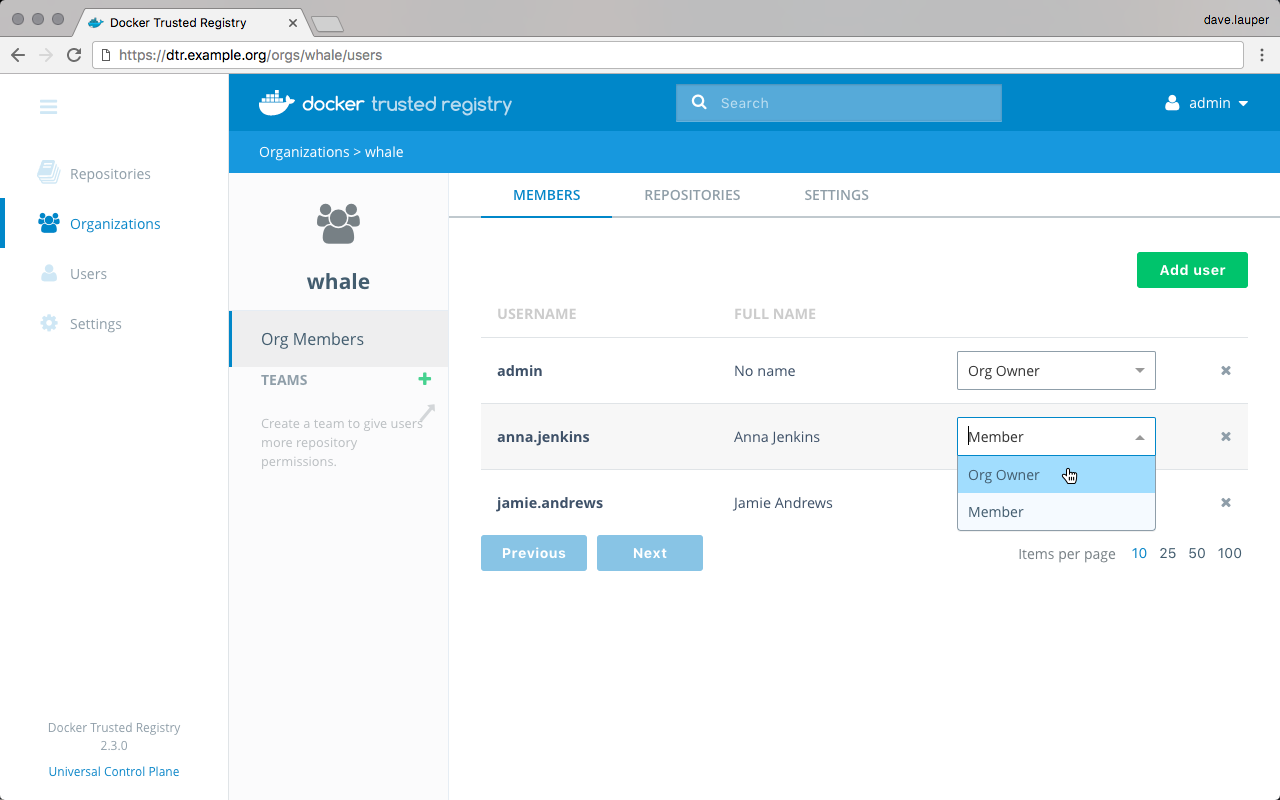The height and width of the screenshot is (800, 1280).
Task: Click the Docker whale logo in header
Action: tap(277, 103)
